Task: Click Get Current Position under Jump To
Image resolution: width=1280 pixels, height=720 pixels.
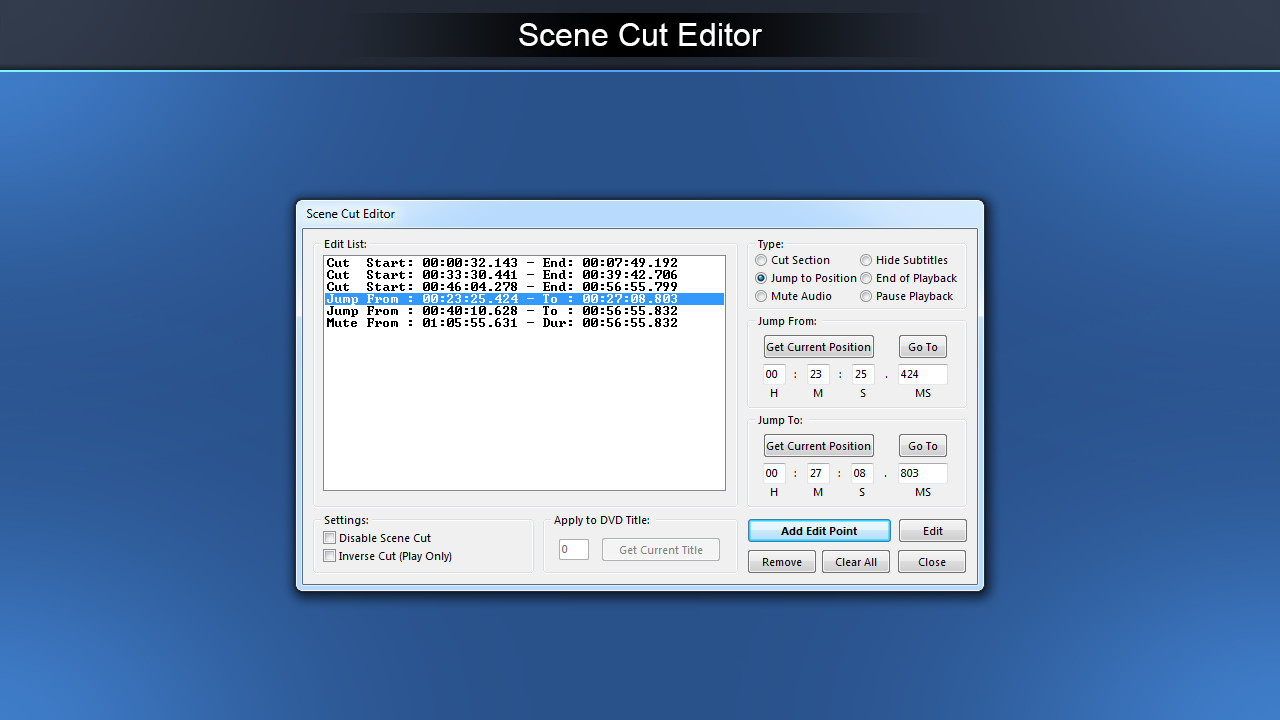Action: [x=818, y=446]
